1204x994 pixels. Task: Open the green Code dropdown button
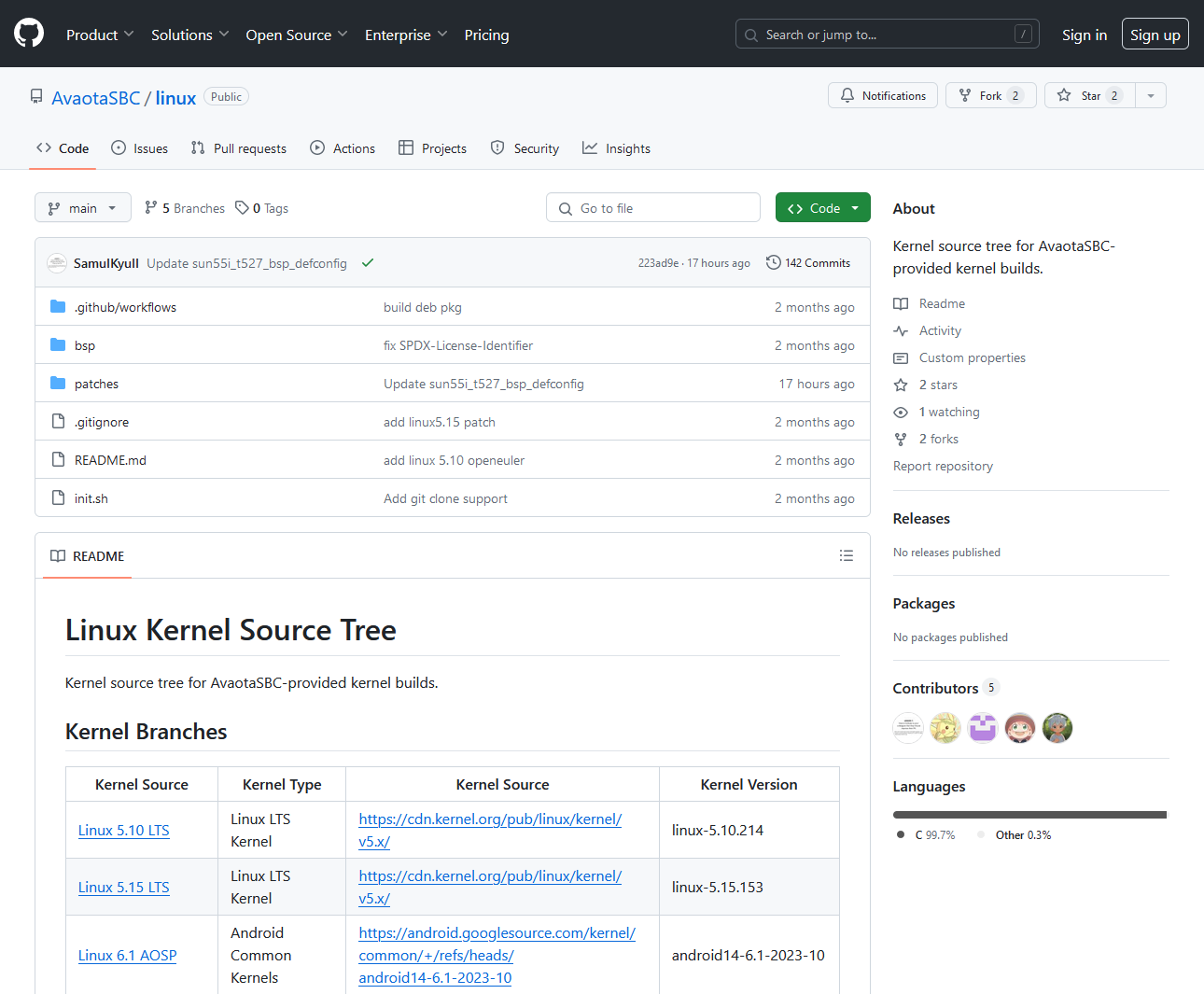click(823, 208)
